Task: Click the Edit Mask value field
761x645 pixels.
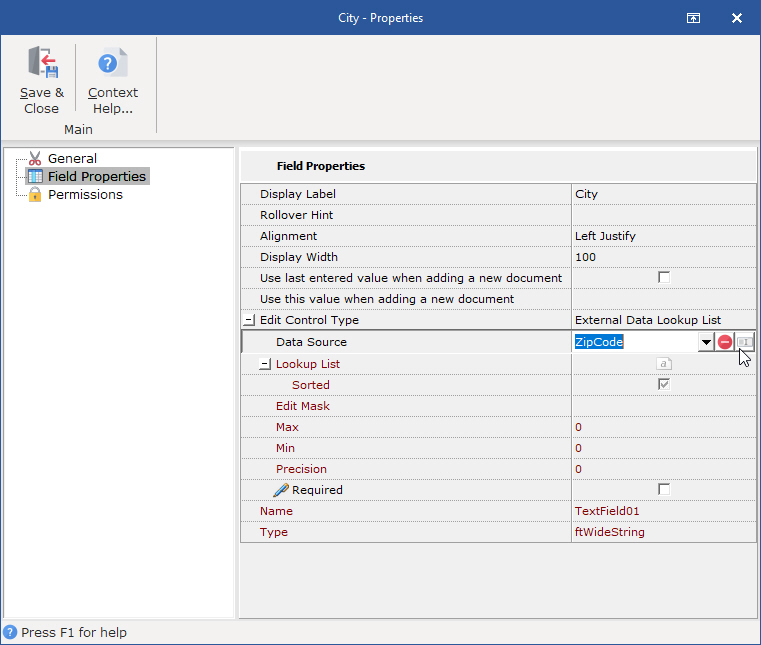Action: (663, 406)
